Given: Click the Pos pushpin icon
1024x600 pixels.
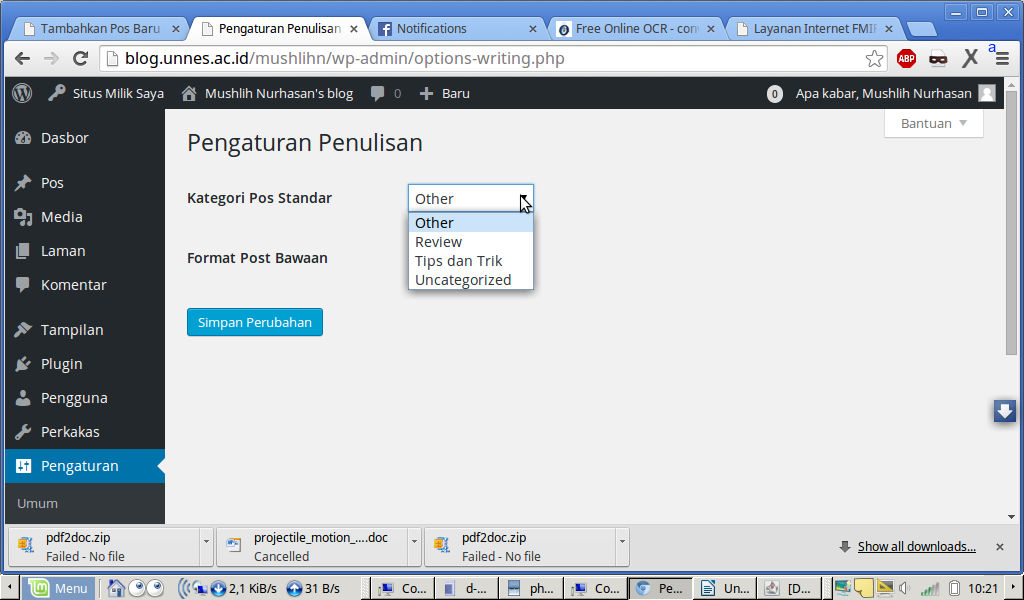Looking at the screenshot, I should tap(23, 183).
